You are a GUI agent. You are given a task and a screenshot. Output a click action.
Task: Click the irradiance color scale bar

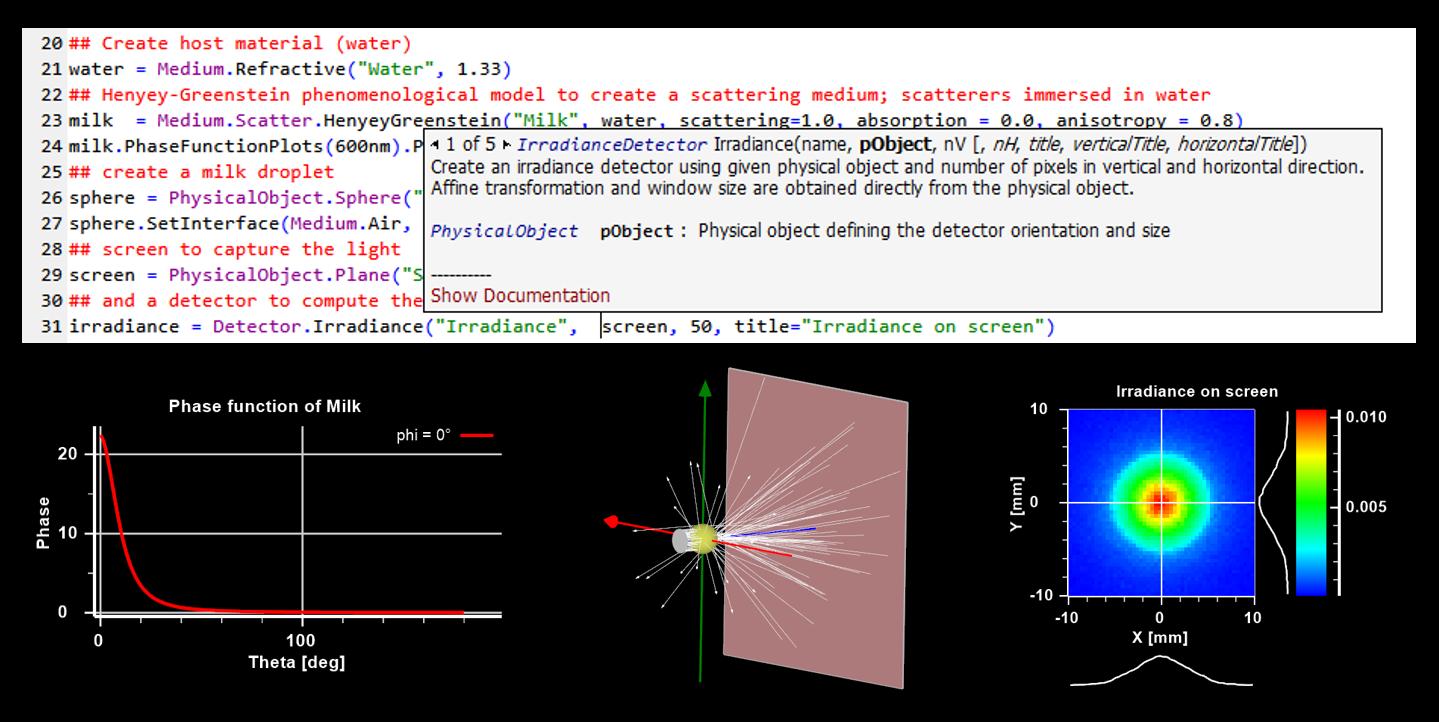pos(1310,502)
